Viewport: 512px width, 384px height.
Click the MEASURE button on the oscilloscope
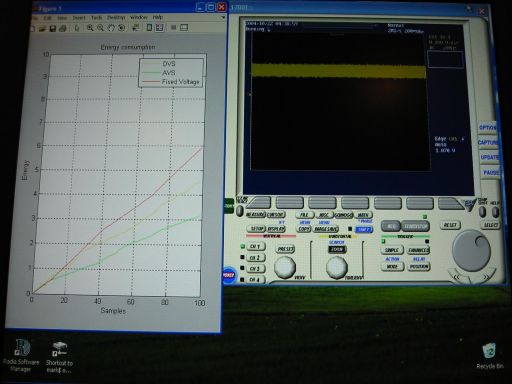(255, 215)
